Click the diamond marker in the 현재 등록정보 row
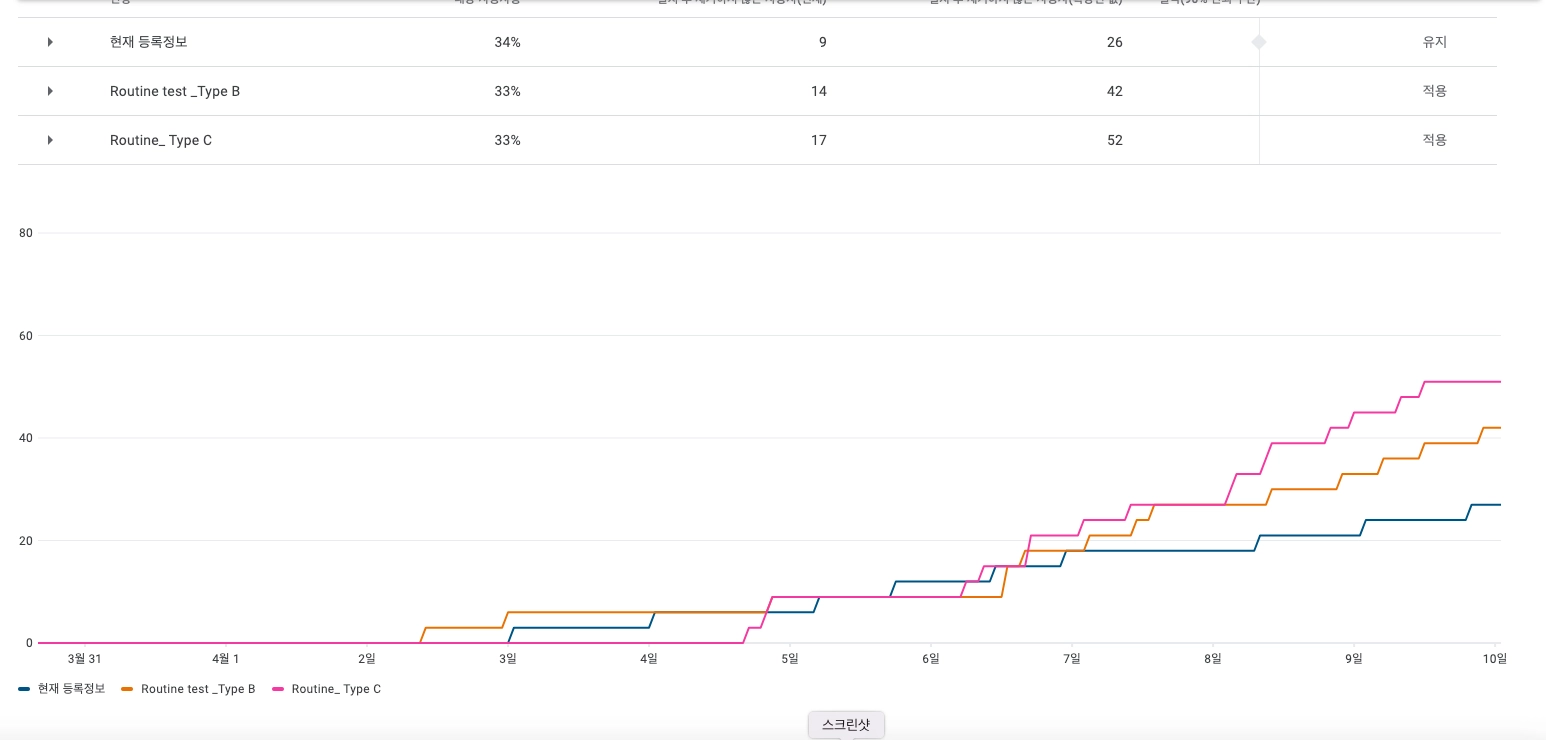The height and width of the screenshot is (740, 1546). tap(1259, 42)
